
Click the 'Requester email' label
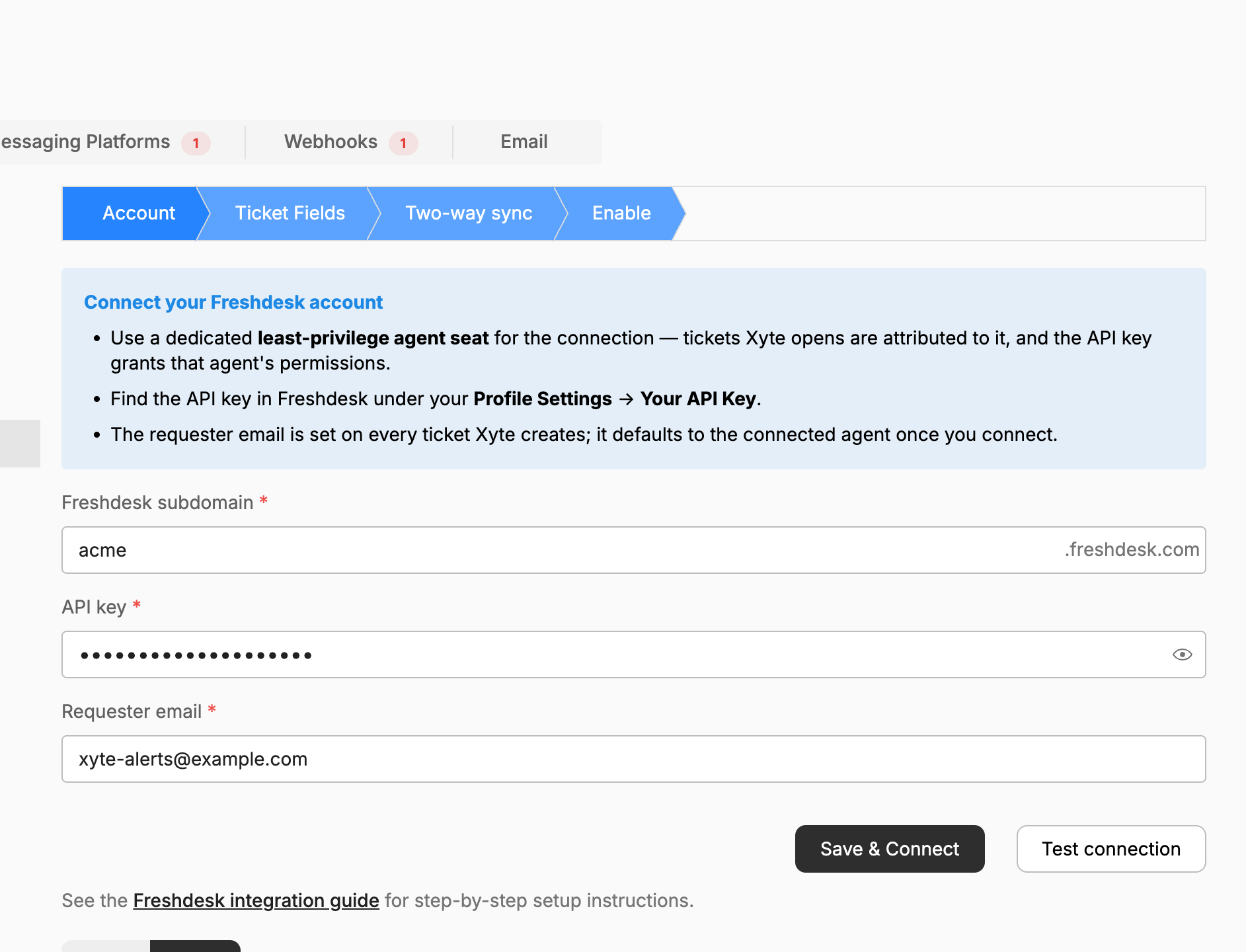(132, 711)
